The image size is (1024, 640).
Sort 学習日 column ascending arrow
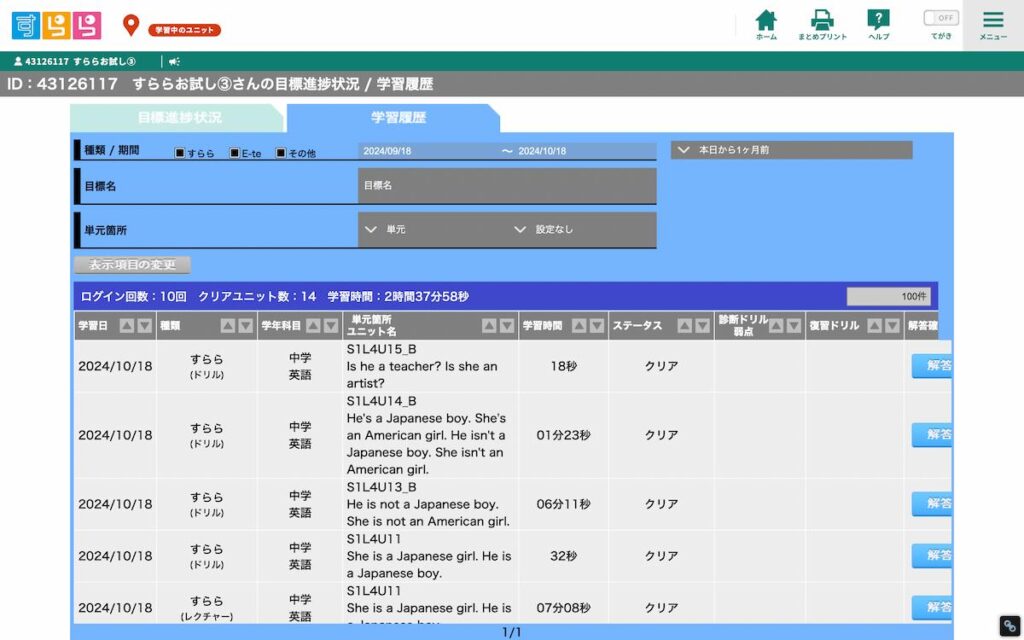click(x=127, y=326)
